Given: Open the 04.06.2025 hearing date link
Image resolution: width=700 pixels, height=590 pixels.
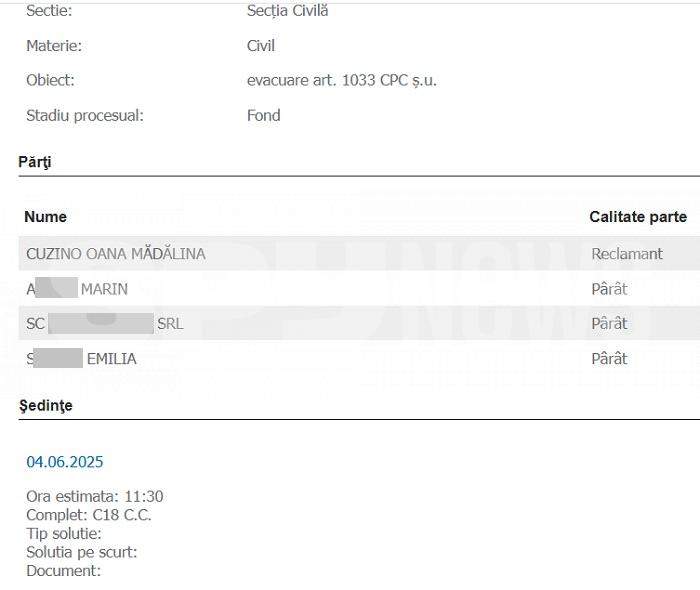Looking at the screenshot, I should (65, 461).
